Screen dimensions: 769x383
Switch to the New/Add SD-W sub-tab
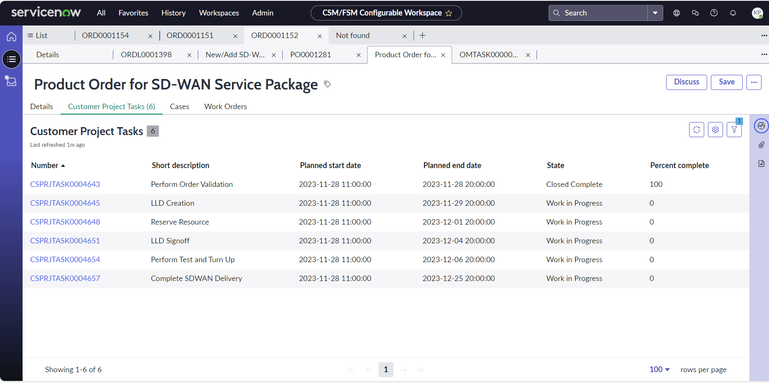[235, 55]
